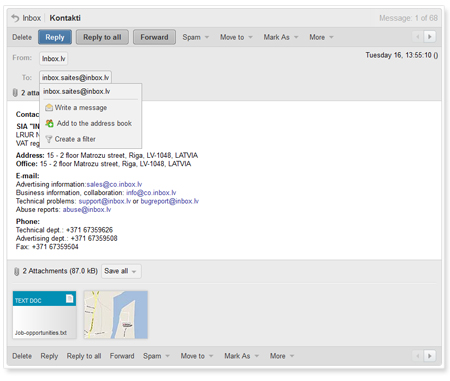The width and height of the screenshot is (450, 381).
Task: Click the envelope icon for Write a message
Action: click(x=49, y=107)
